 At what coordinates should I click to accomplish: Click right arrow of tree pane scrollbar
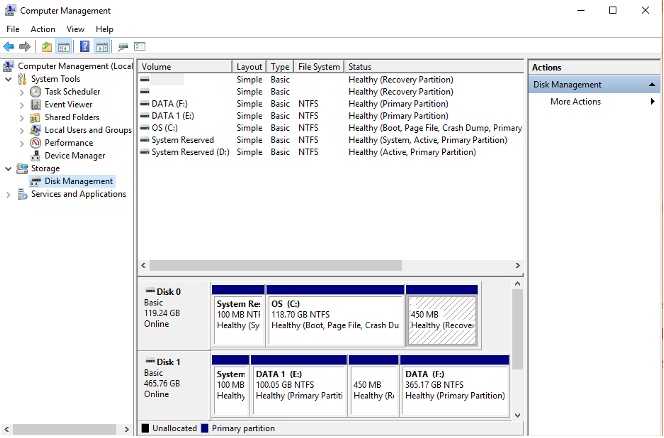click(126, 429)
